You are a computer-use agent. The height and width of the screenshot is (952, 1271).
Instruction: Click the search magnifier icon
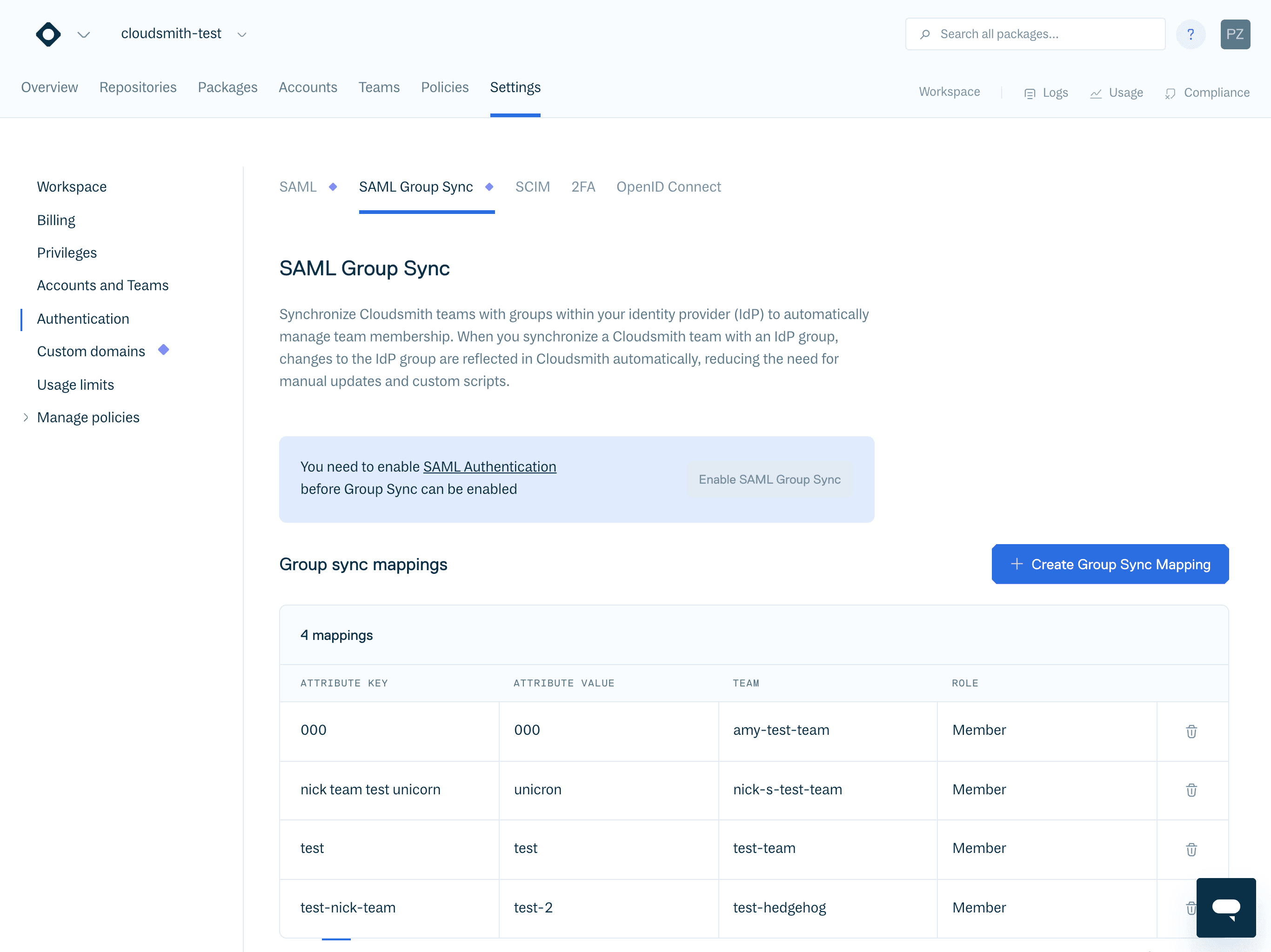pyautogui.click(x=925, y=34)
